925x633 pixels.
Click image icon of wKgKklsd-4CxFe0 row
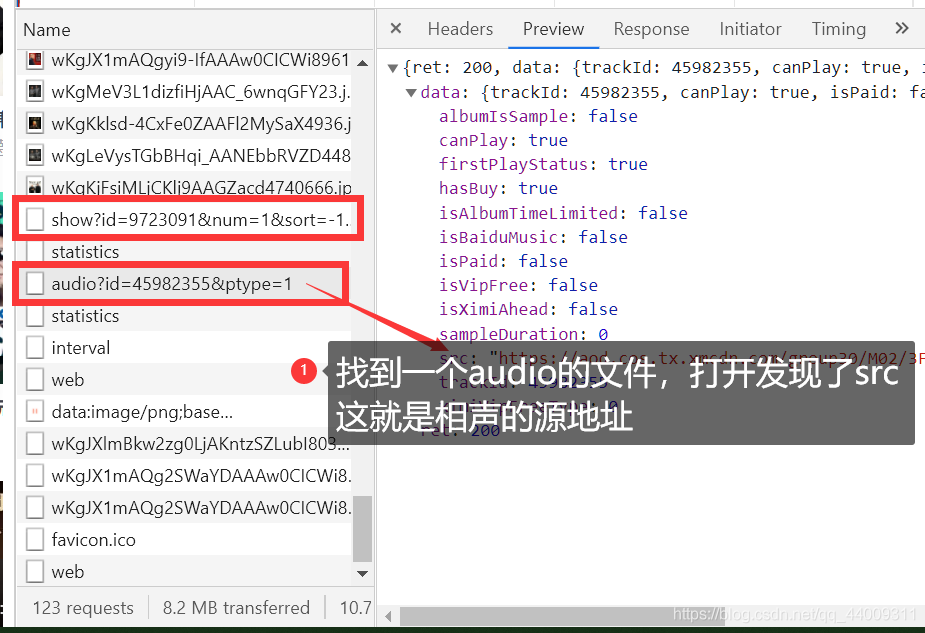[35, 123]
